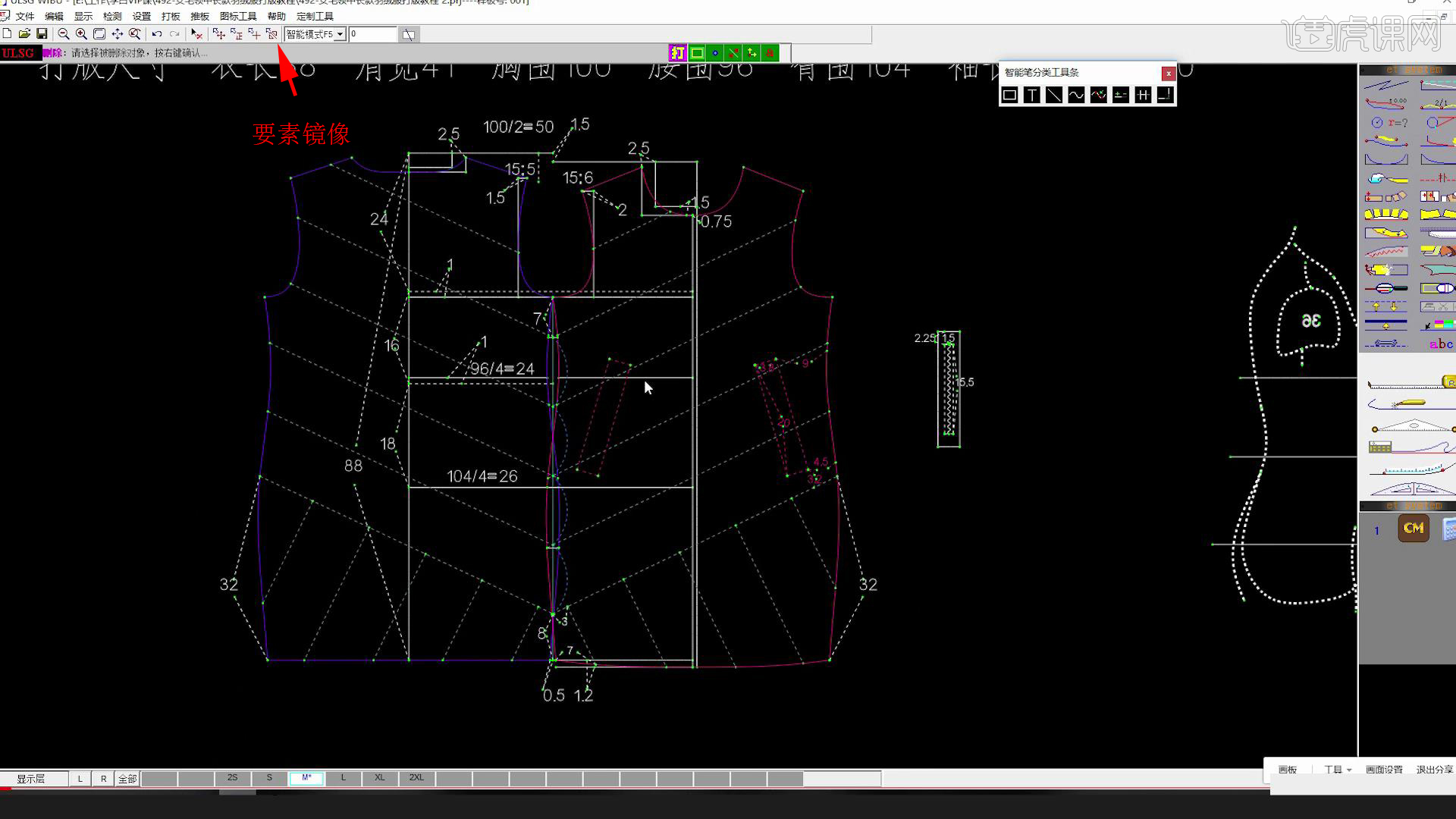1456x819 pixels.
Task: Toggle the L display layer button
Action: tap(80, 779)
